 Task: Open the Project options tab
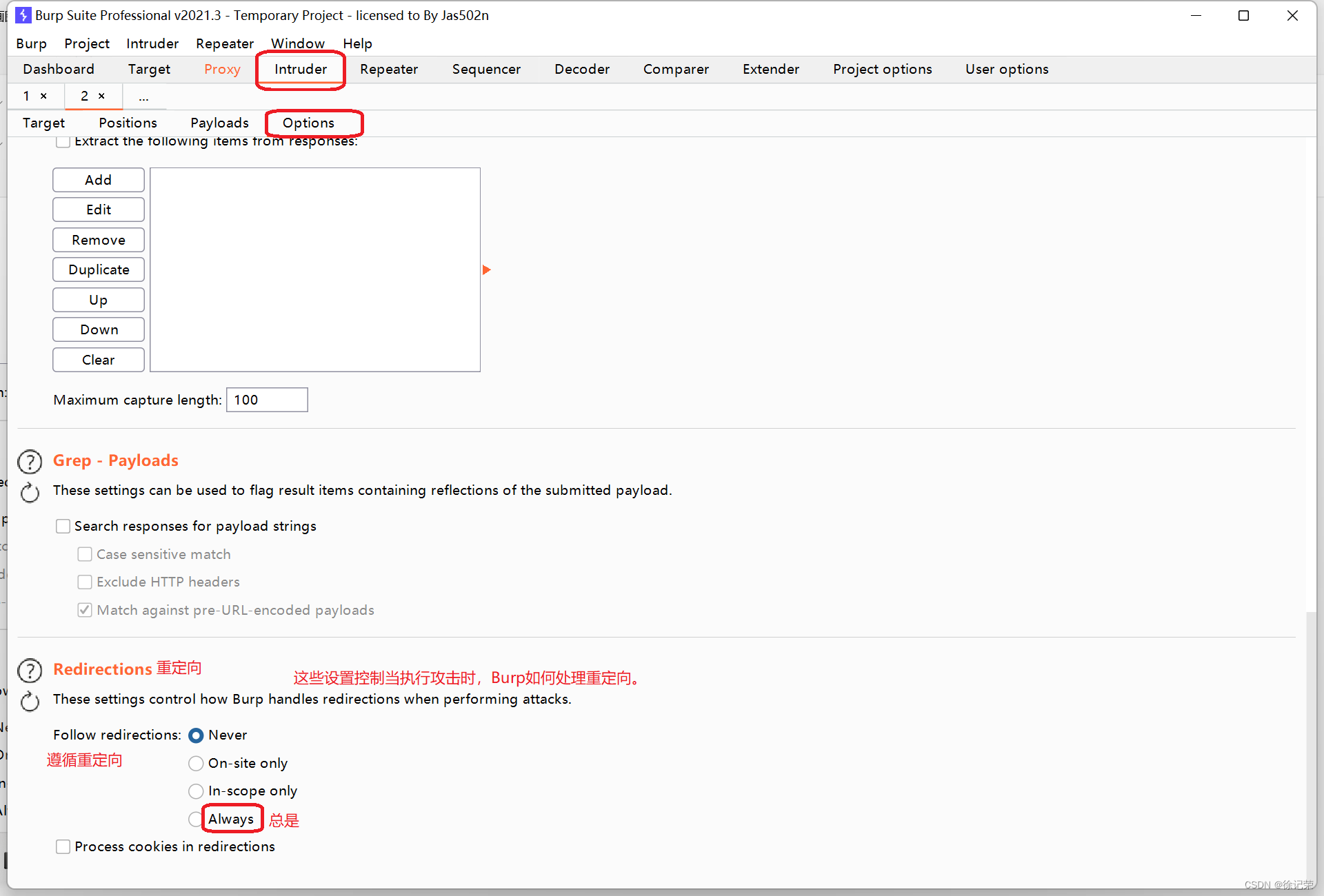[x=882, y=69]
